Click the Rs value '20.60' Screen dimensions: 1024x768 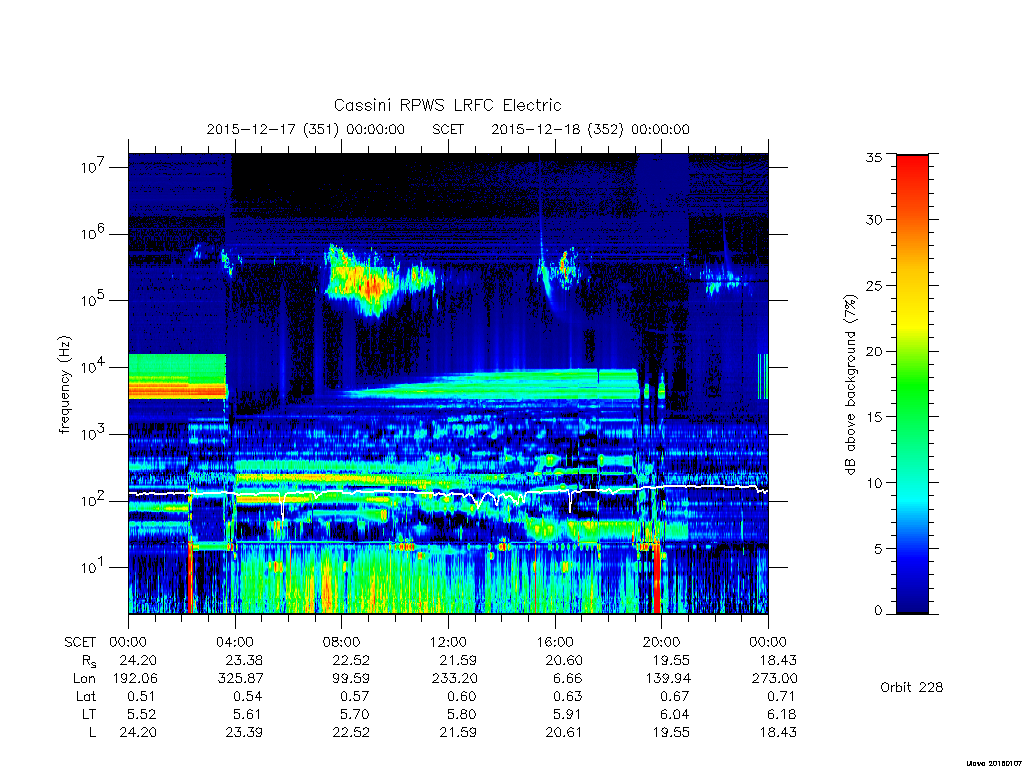564,660
